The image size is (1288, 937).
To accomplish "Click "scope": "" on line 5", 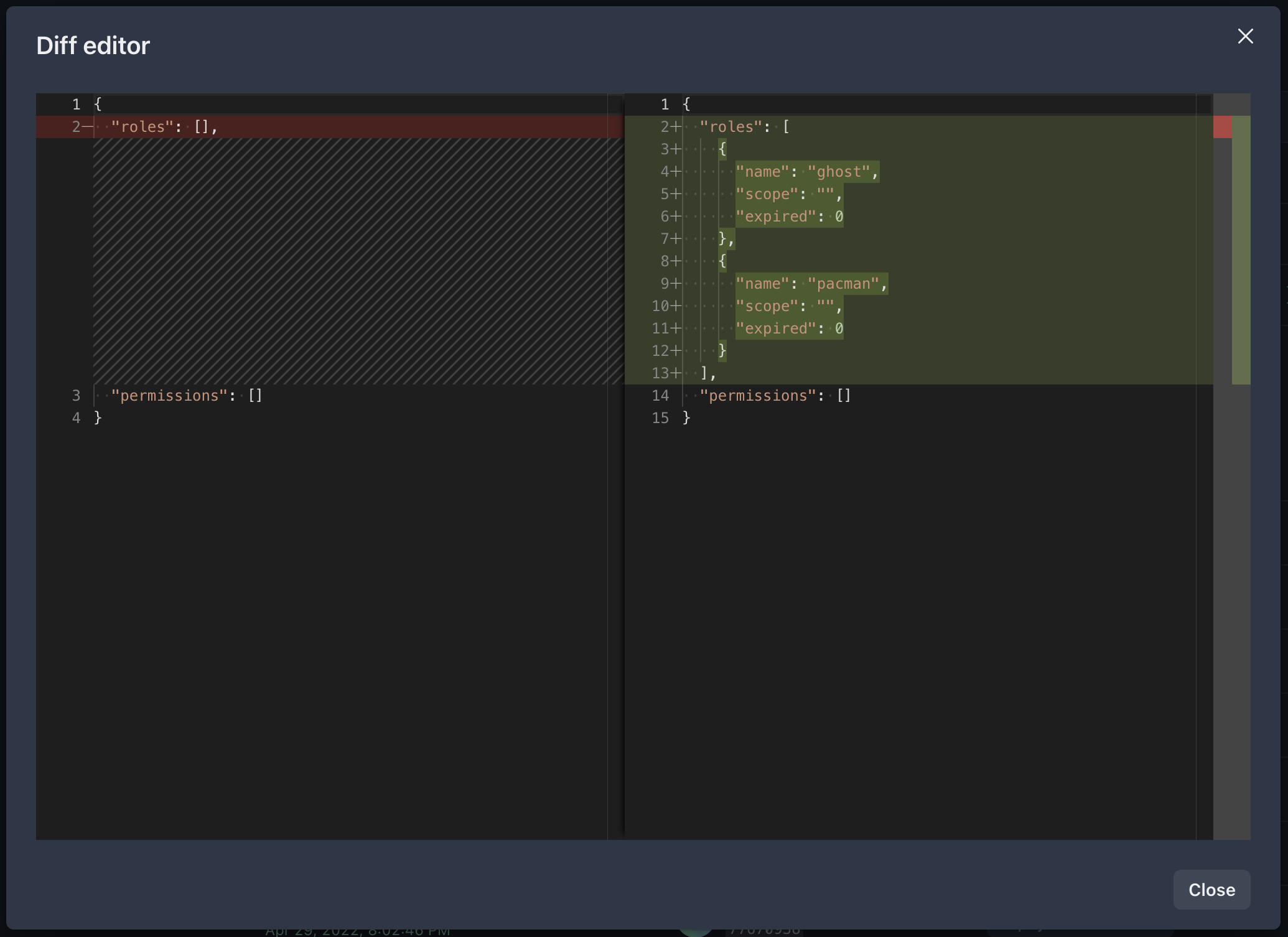I will 789,194.
